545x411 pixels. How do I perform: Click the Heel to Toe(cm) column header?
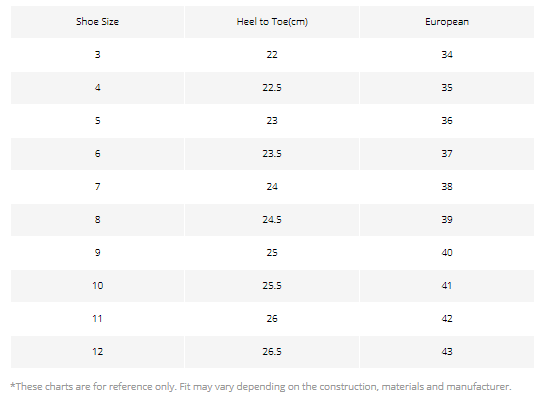point(272,22)
